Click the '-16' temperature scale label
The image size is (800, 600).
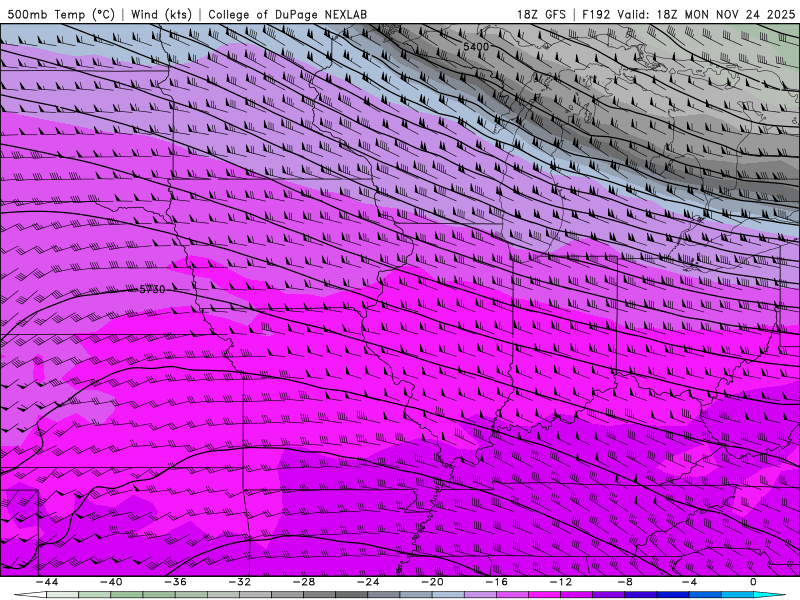click(497, 582)
